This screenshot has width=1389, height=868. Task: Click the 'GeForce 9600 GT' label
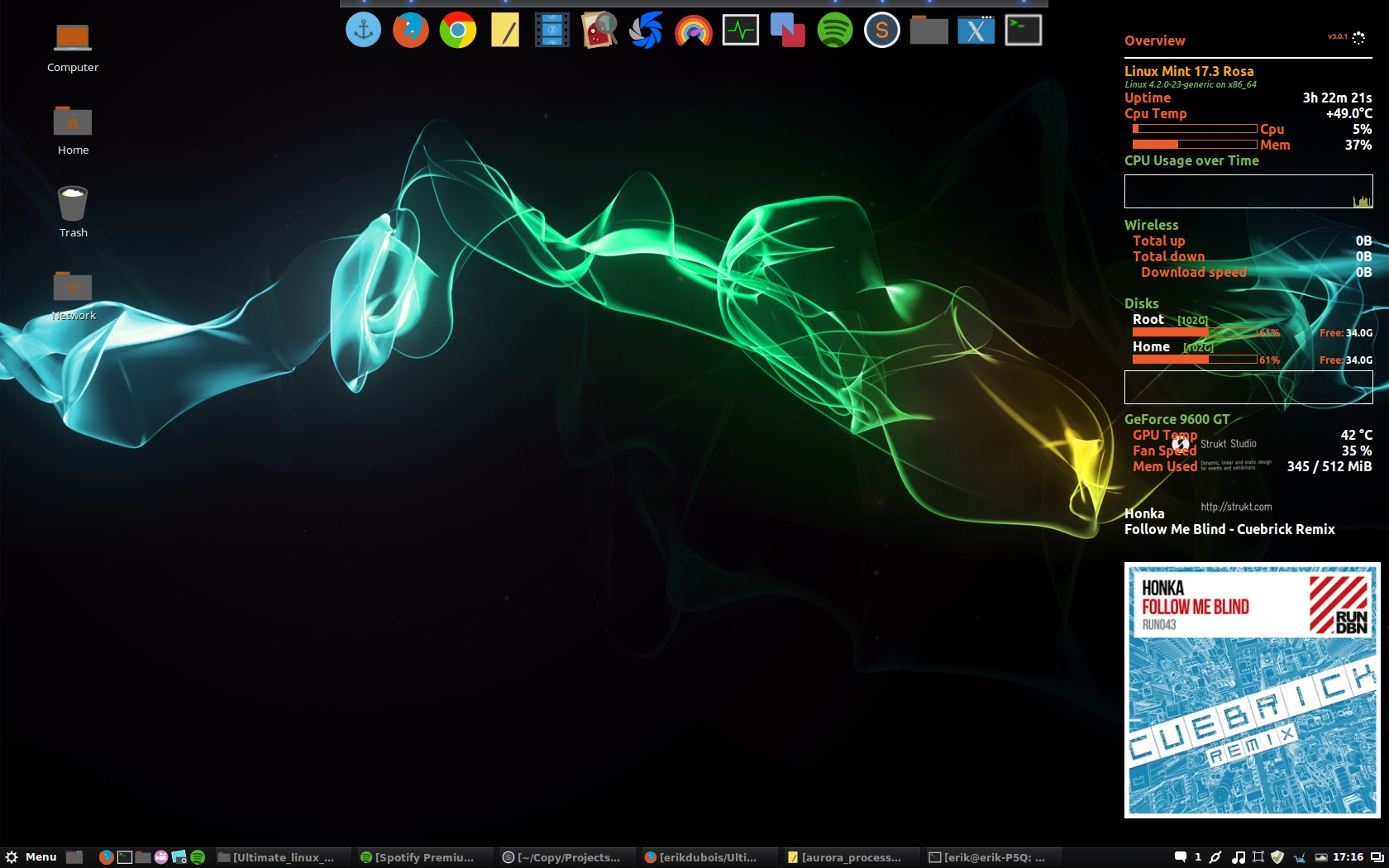coord(1177,419)
